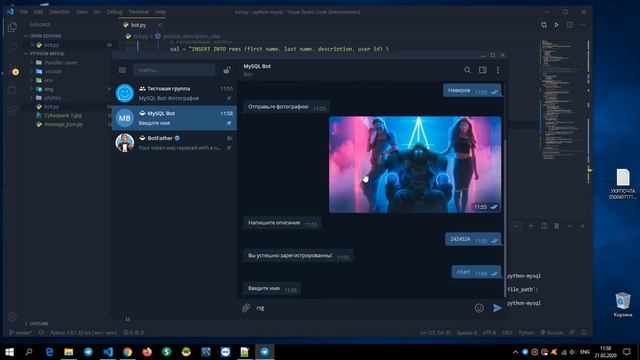Image resolution: width=640 pixels, height=360 pixels.
Task: Open Firefox from the taskbar
Action: tap(147, 352)
